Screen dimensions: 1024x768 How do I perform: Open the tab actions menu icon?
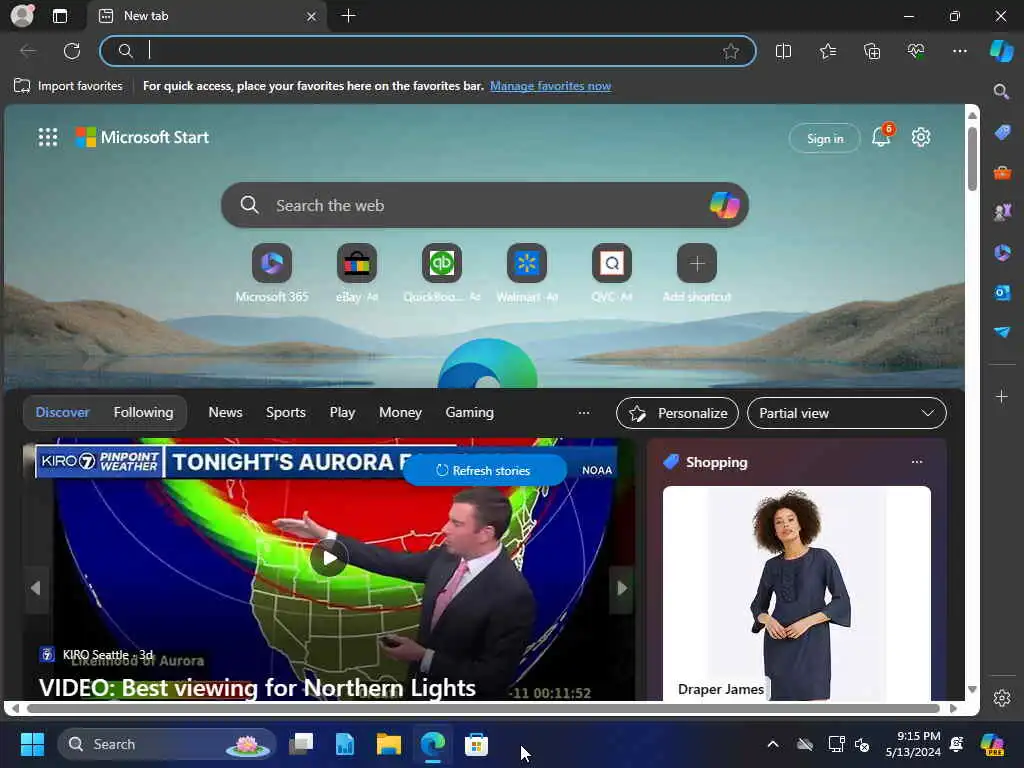click(59, 16)
